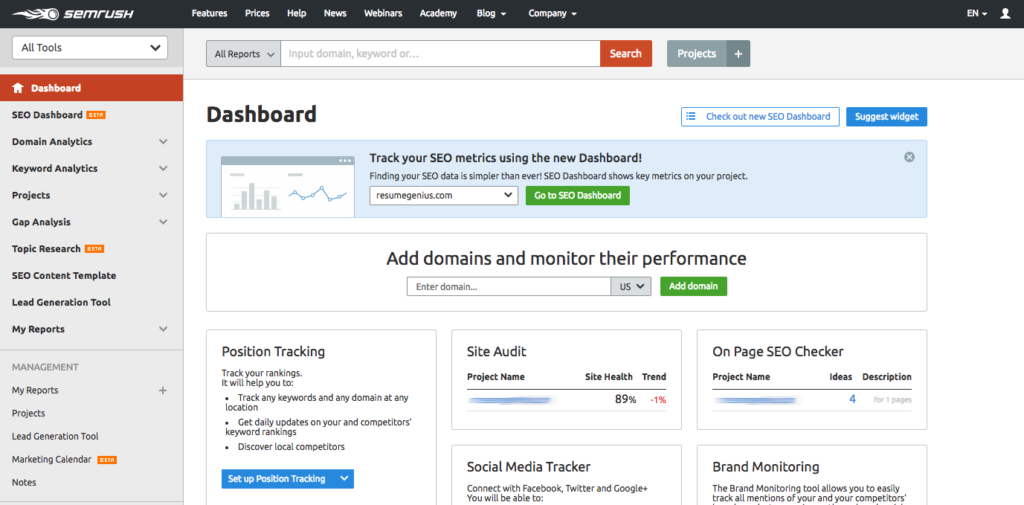The image size is (1024, 505).
Task: Open the Prices menu item
Action: pyautogui.click(x=257, y=13)
